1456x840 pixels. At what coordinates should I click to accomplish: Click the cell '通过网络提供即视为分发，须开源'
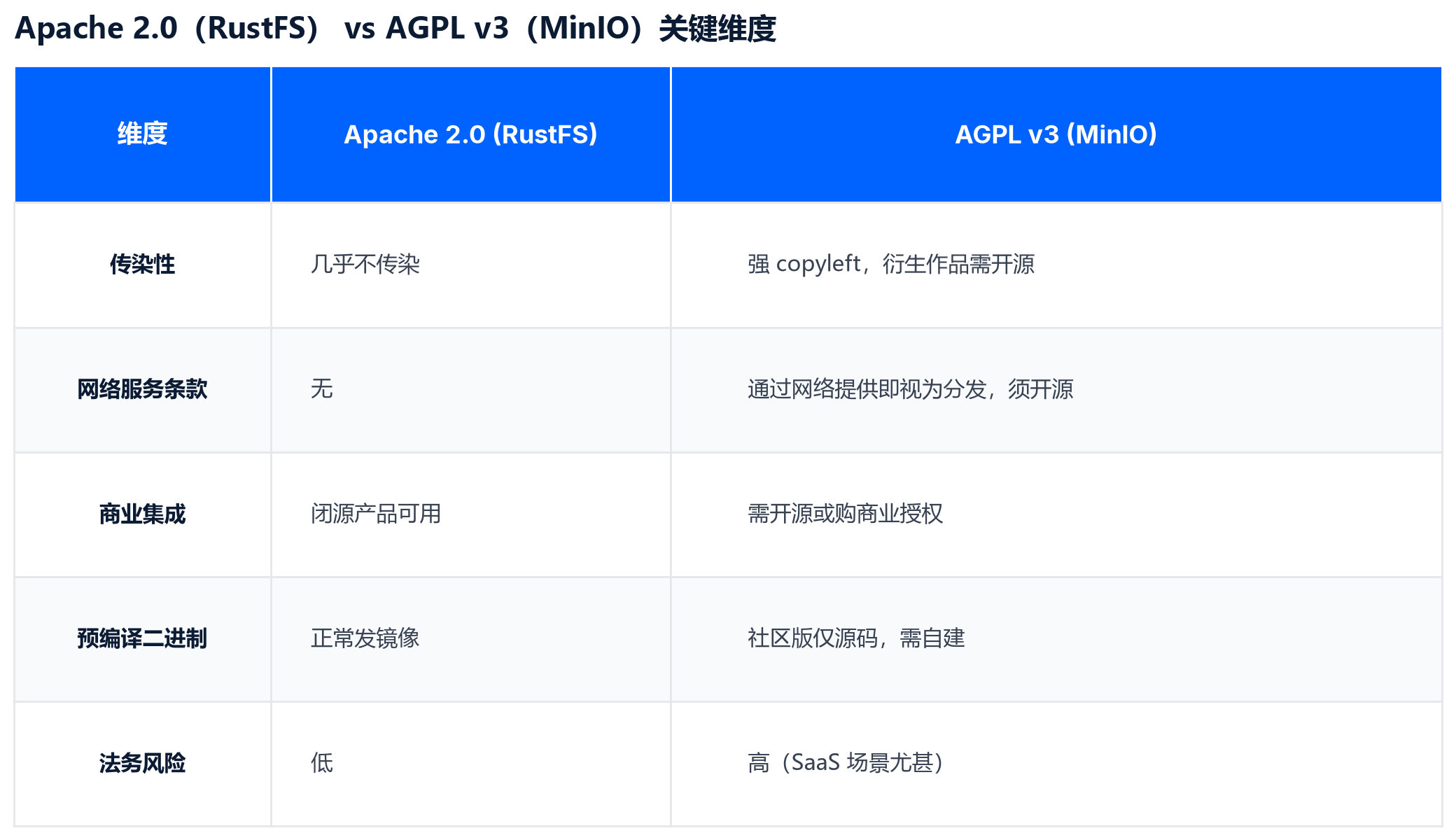[1056, 390]
